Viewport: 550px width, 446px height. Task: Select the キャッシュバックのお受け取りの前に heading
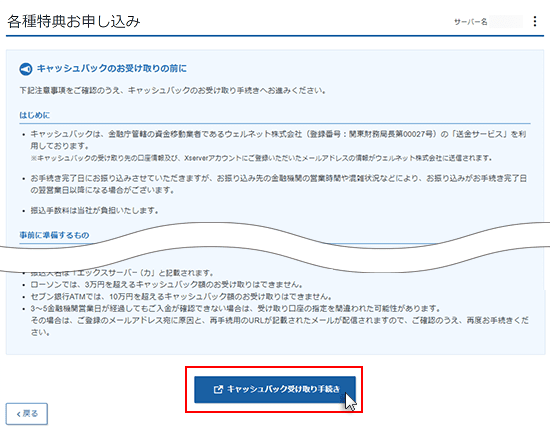coord(112,68)
